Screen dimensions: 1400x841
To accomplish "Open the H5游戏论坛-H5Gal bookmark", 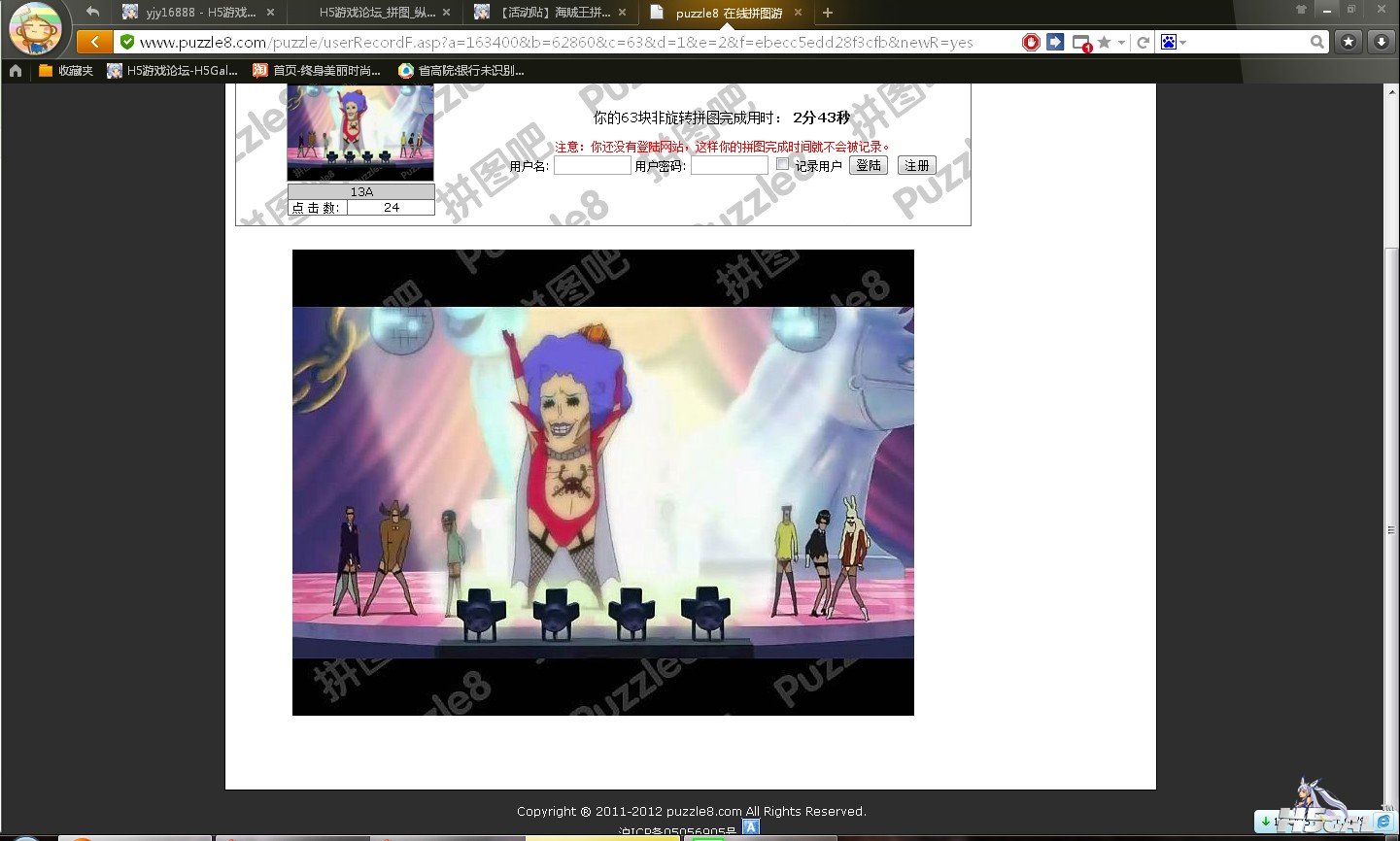I will 172,70.
